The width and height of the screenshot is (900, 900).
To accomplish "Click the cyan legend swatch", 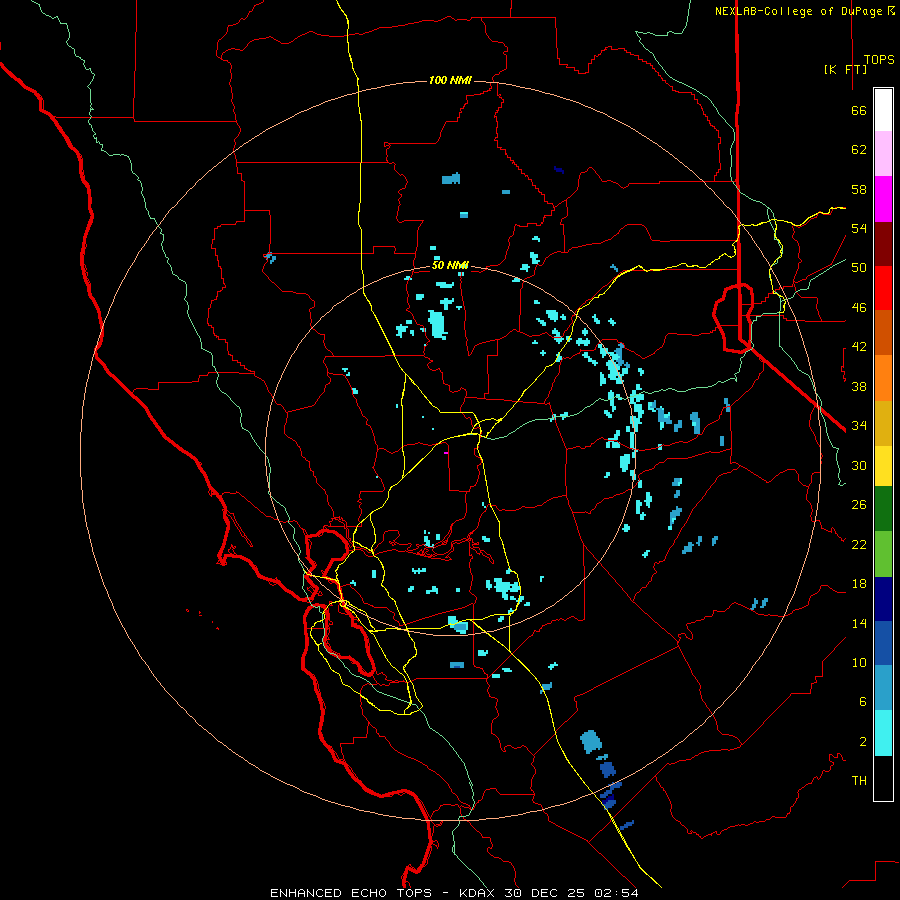I will (883, 733).
